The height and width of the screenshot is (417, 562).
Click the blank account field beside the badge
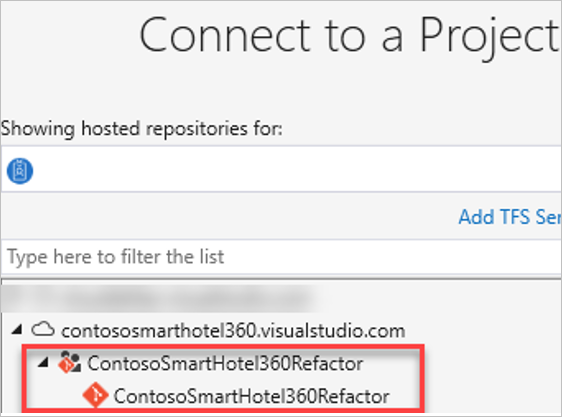click(x=297, y=170)
